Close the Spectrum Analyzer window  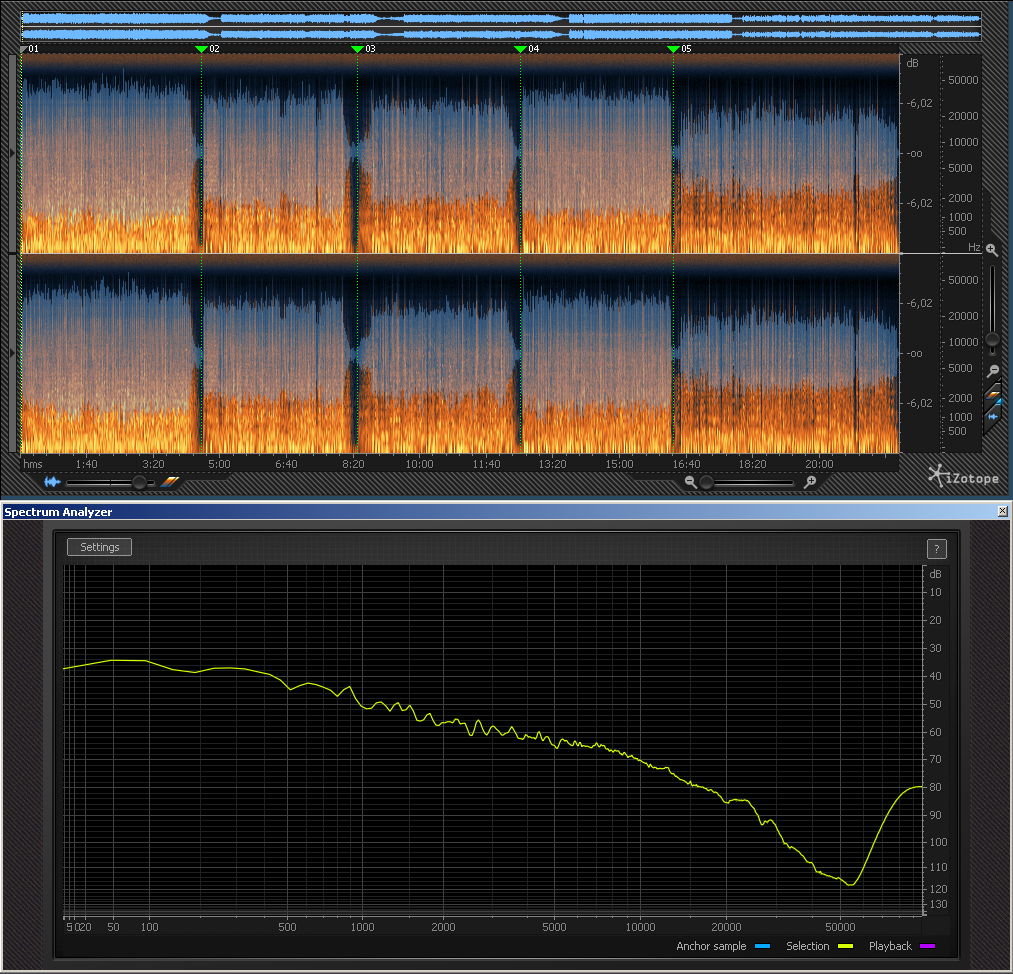coord(1002,511)
